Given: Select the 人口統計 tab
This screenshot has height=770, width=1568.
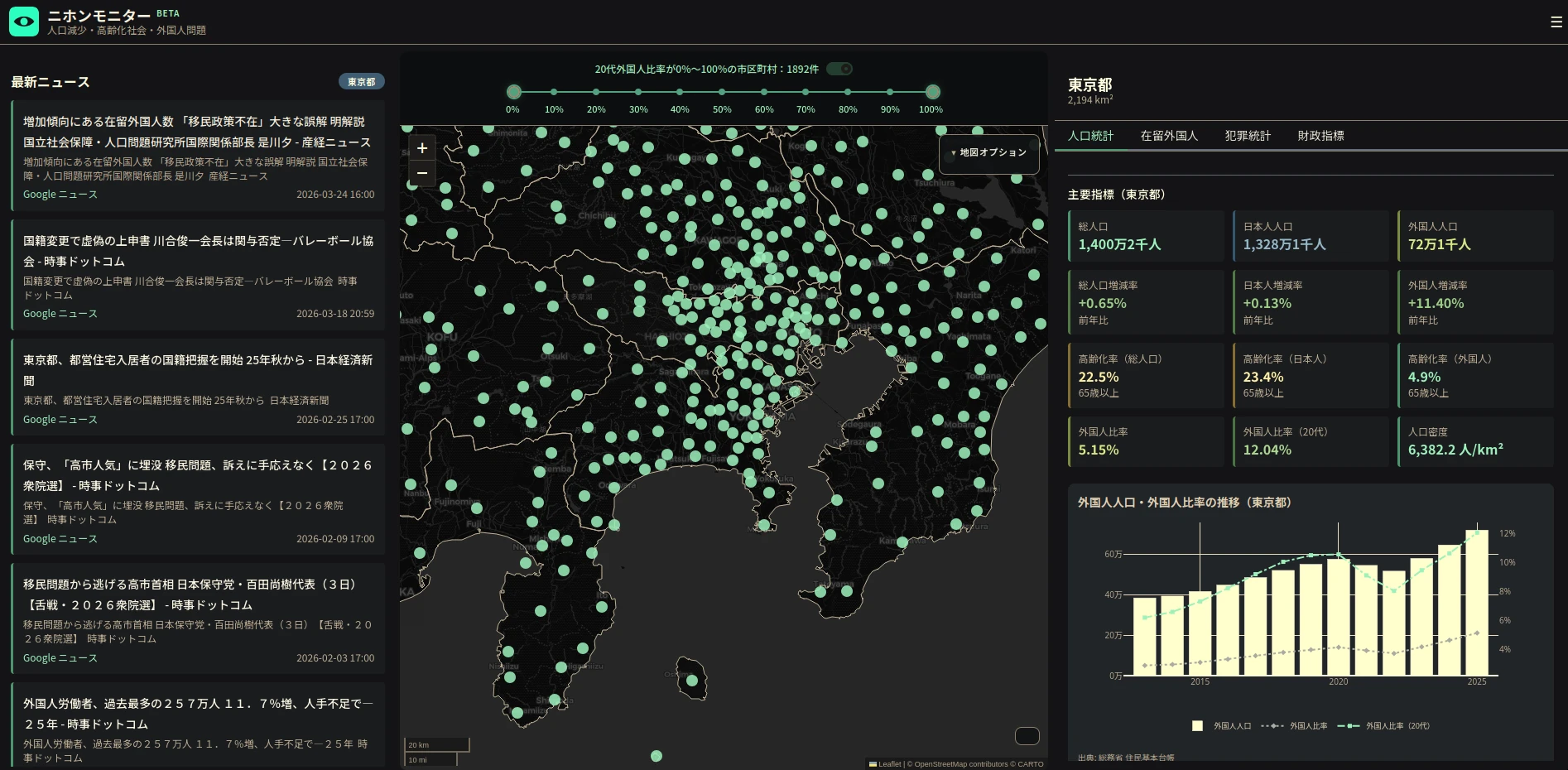Looking at the screenshot, I should click(x=1090, y=136).
